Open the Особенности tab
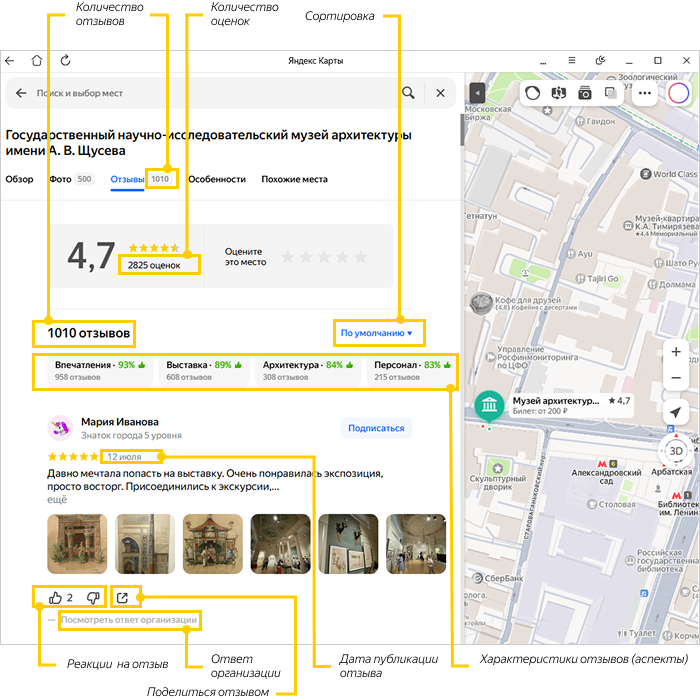Viewport: 700px width, 699px height. pos(217,179)
